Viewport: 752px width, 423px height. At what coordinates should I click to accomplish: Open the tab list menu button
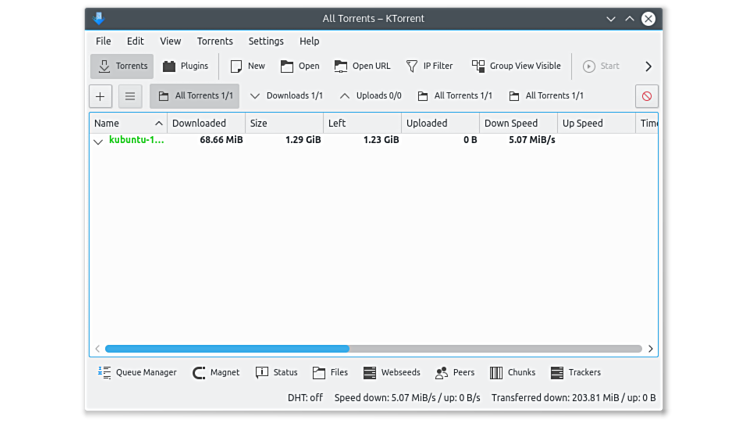[129, 96]
